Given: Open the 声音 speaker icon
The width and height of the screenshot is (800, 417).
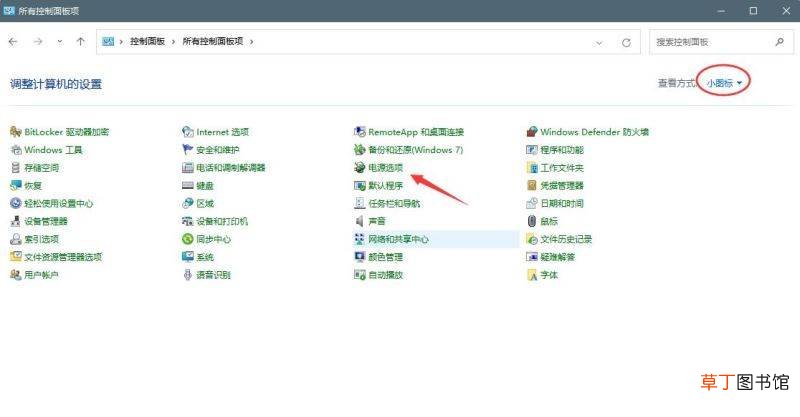Looking at the screenshot, I should click(x=360, y=221).
